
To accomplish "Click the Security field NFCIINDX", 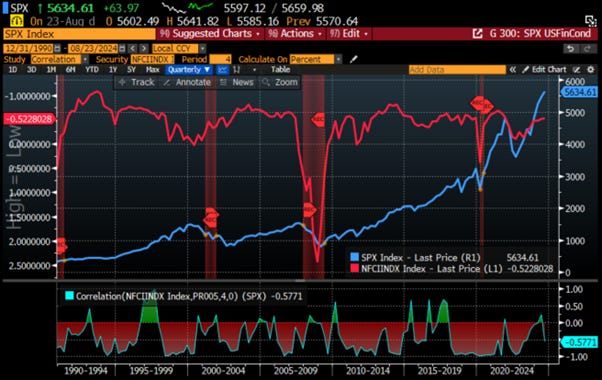I will click(x=152, y=59).
